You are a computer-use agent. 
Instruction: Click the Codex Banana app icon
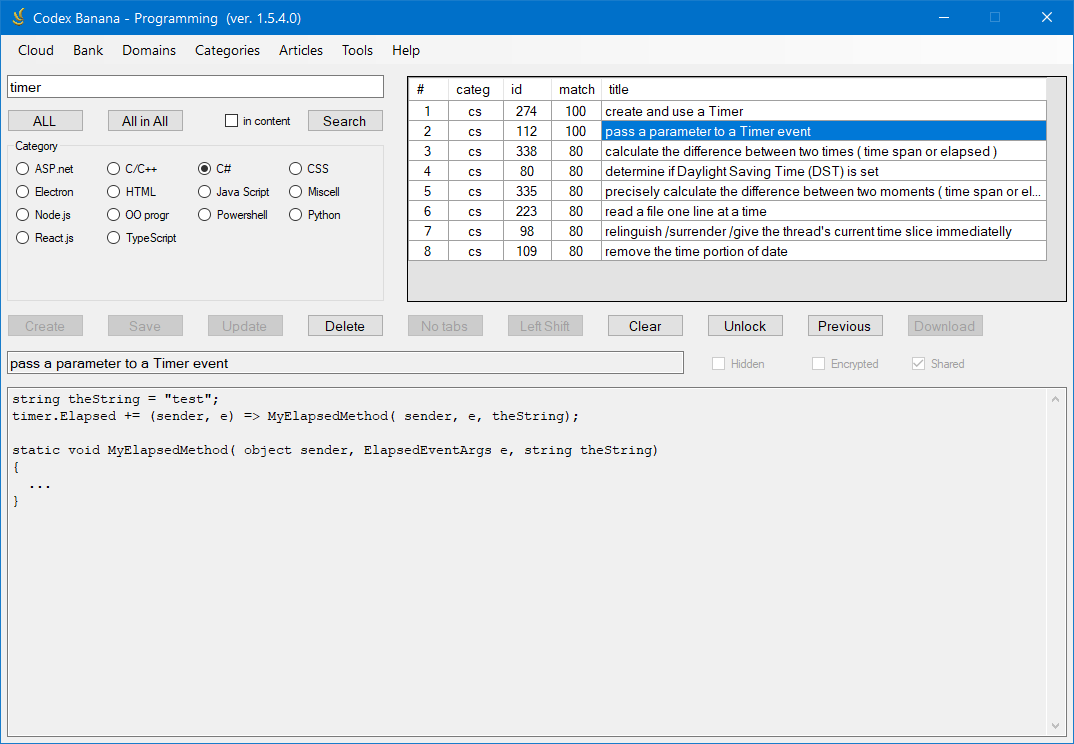(18, 17)
